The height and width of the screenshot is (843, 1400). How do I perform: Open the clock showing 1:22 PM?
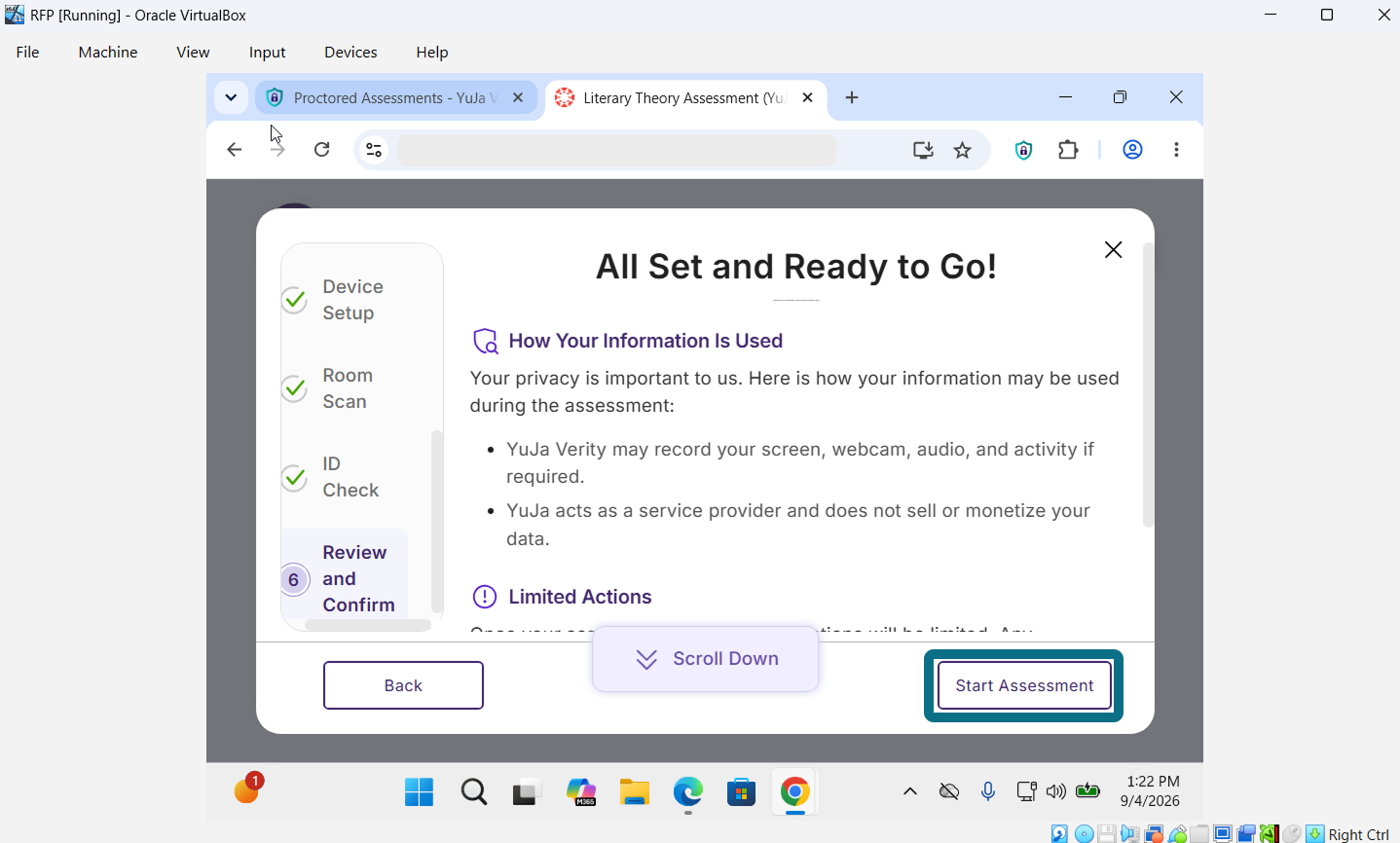pyautogui.click(x=1151, y=791)
